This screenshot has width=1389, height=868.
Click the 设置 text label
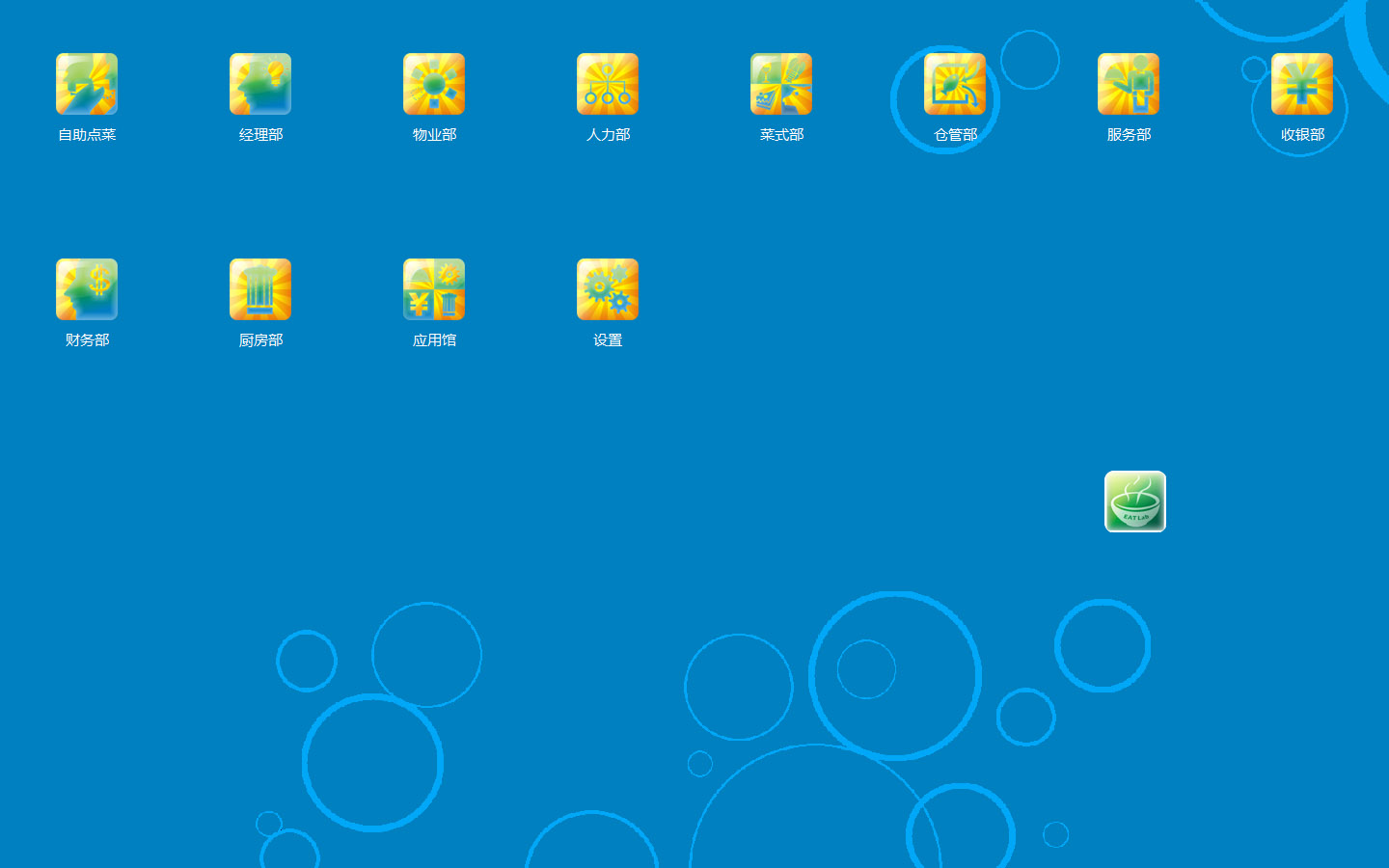(x=608, y=340)
